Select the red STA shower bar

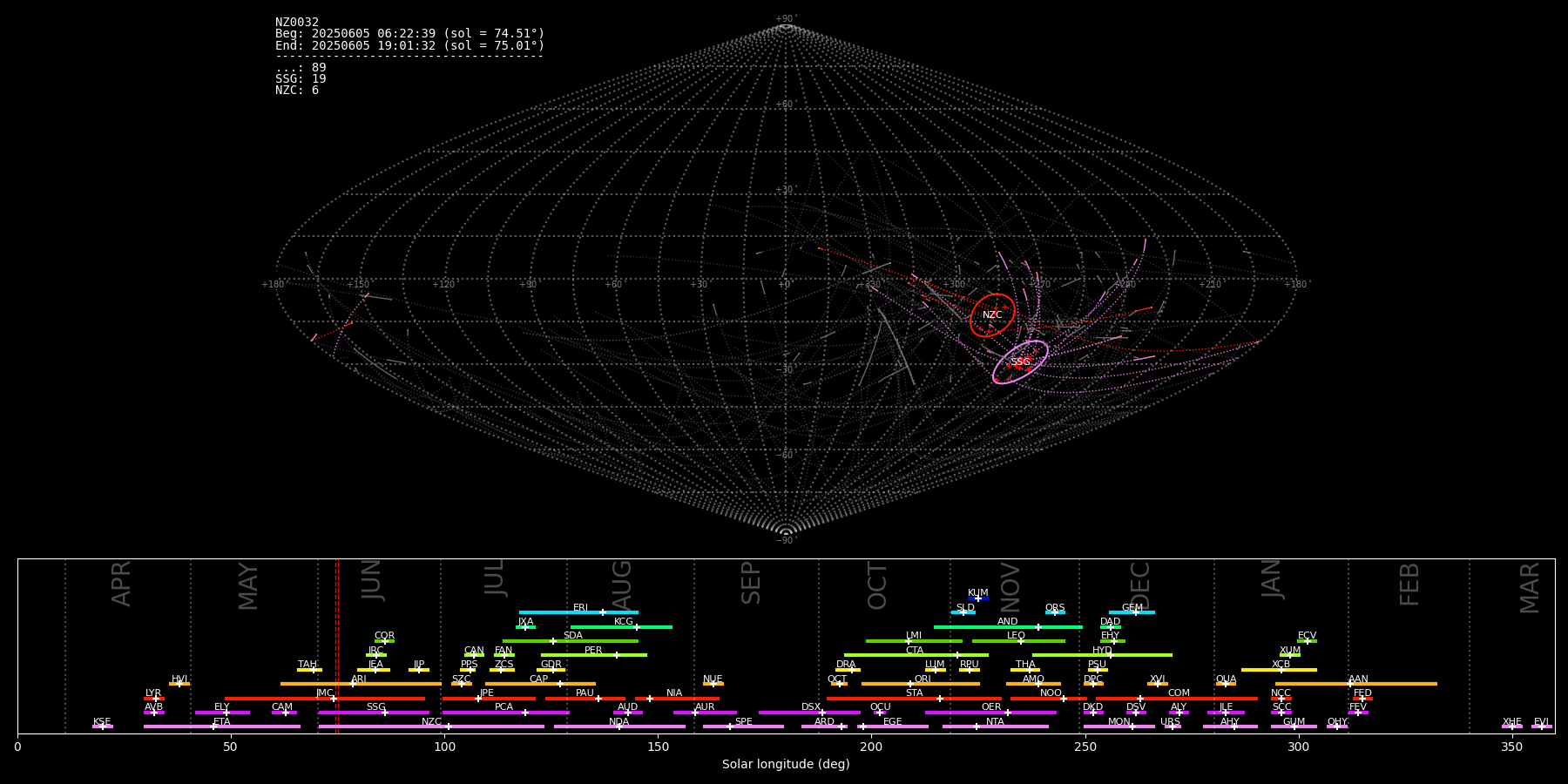914,699
